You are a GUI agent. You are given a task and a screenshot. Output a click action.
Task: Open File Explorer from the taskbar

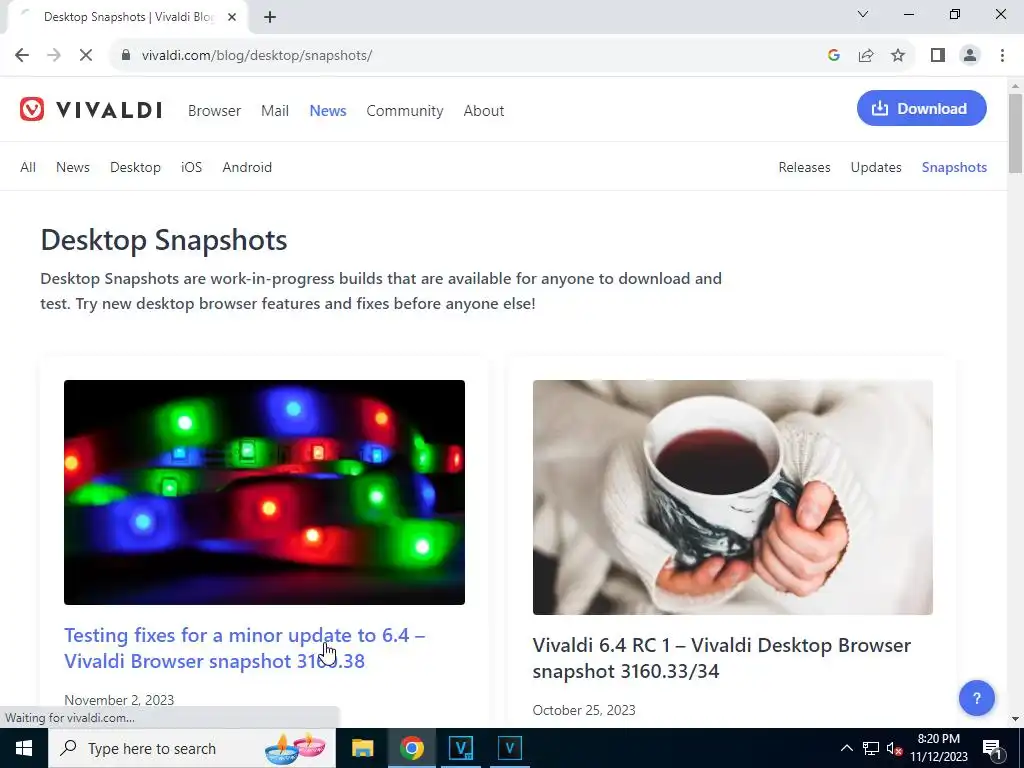(362, 748)
